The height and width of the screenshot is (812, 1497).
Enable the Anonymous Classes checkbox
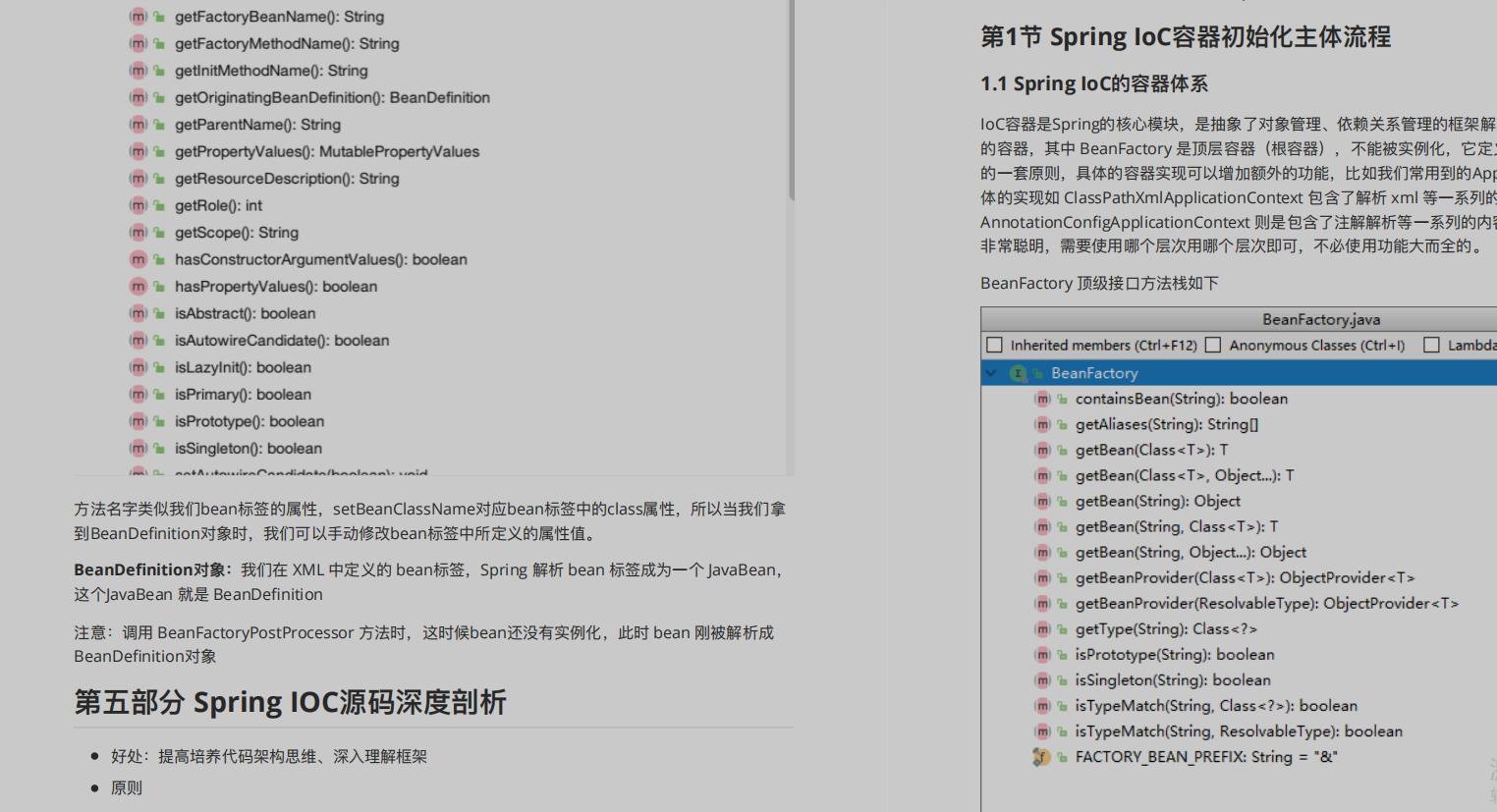(1211, 345)
